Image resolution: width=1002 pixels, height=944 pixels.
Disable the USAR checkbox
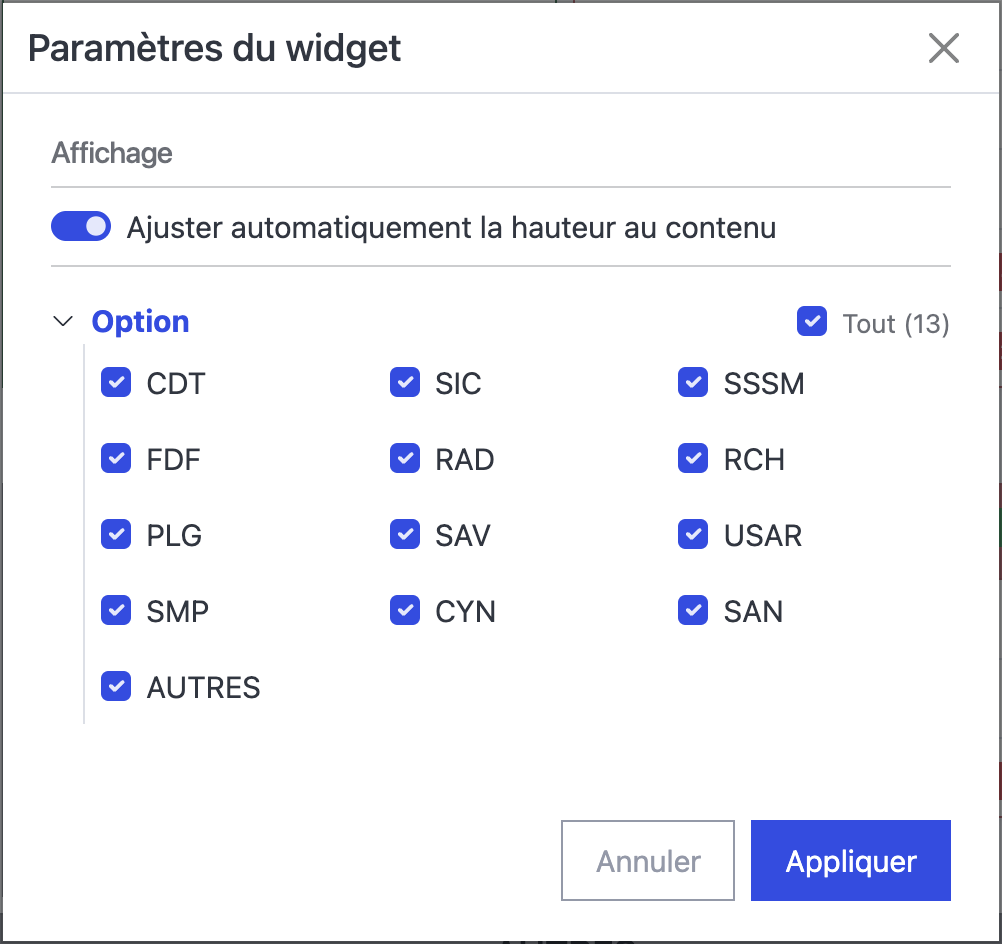693,535
